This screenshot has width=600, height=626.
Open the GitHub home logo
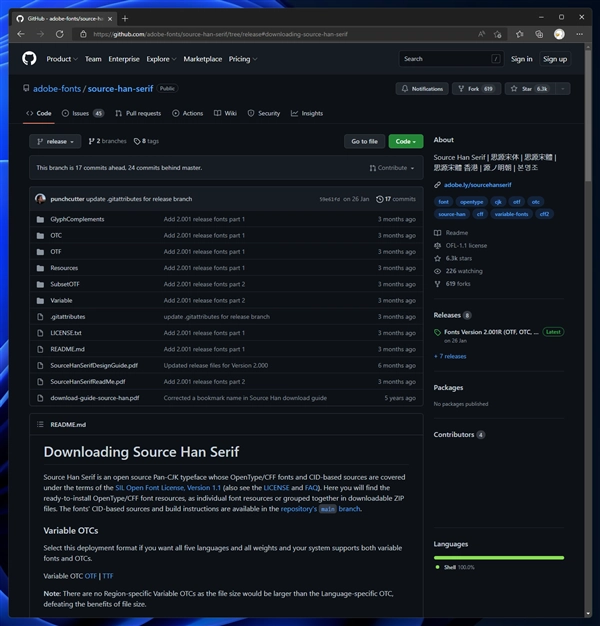(x=29, y=59)
